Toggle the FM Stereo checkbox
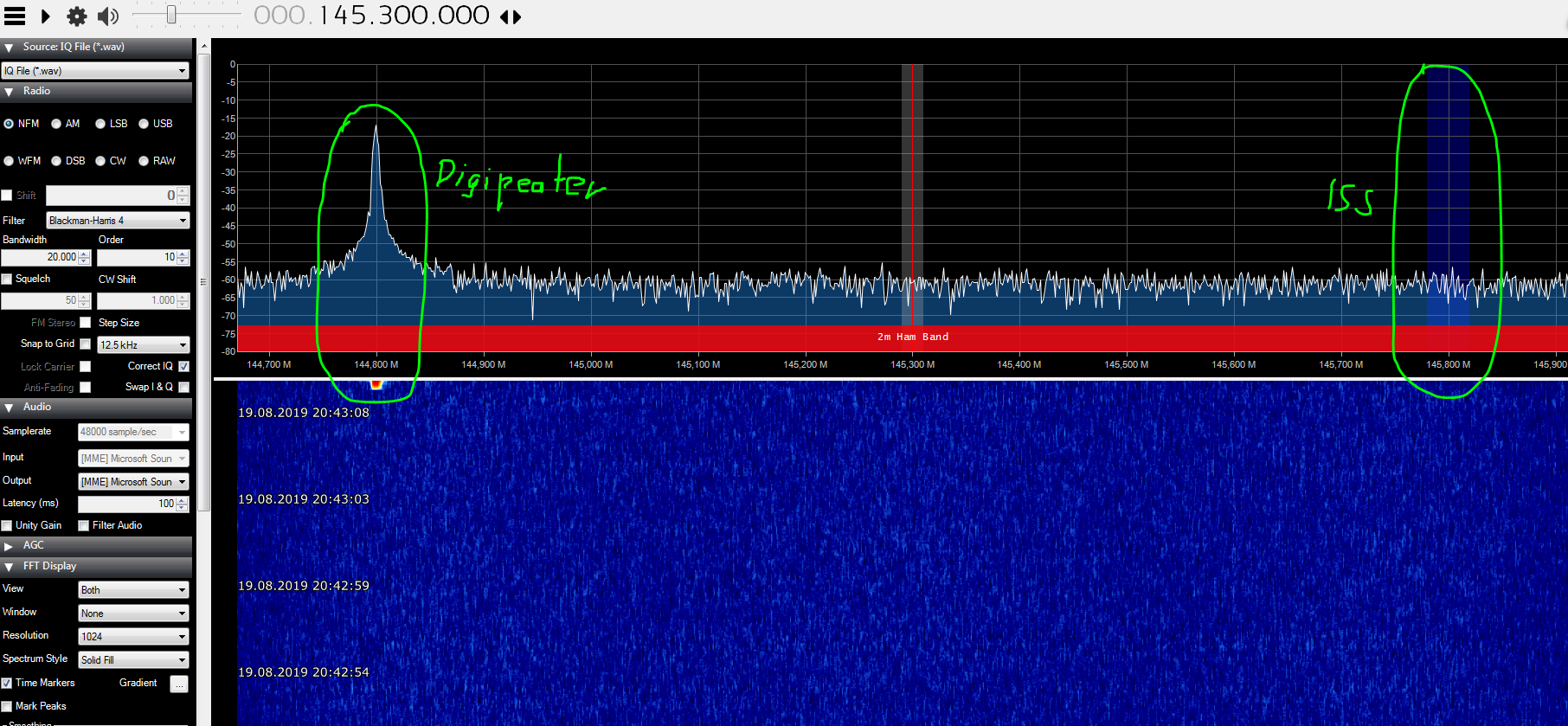 pos(85,323)
